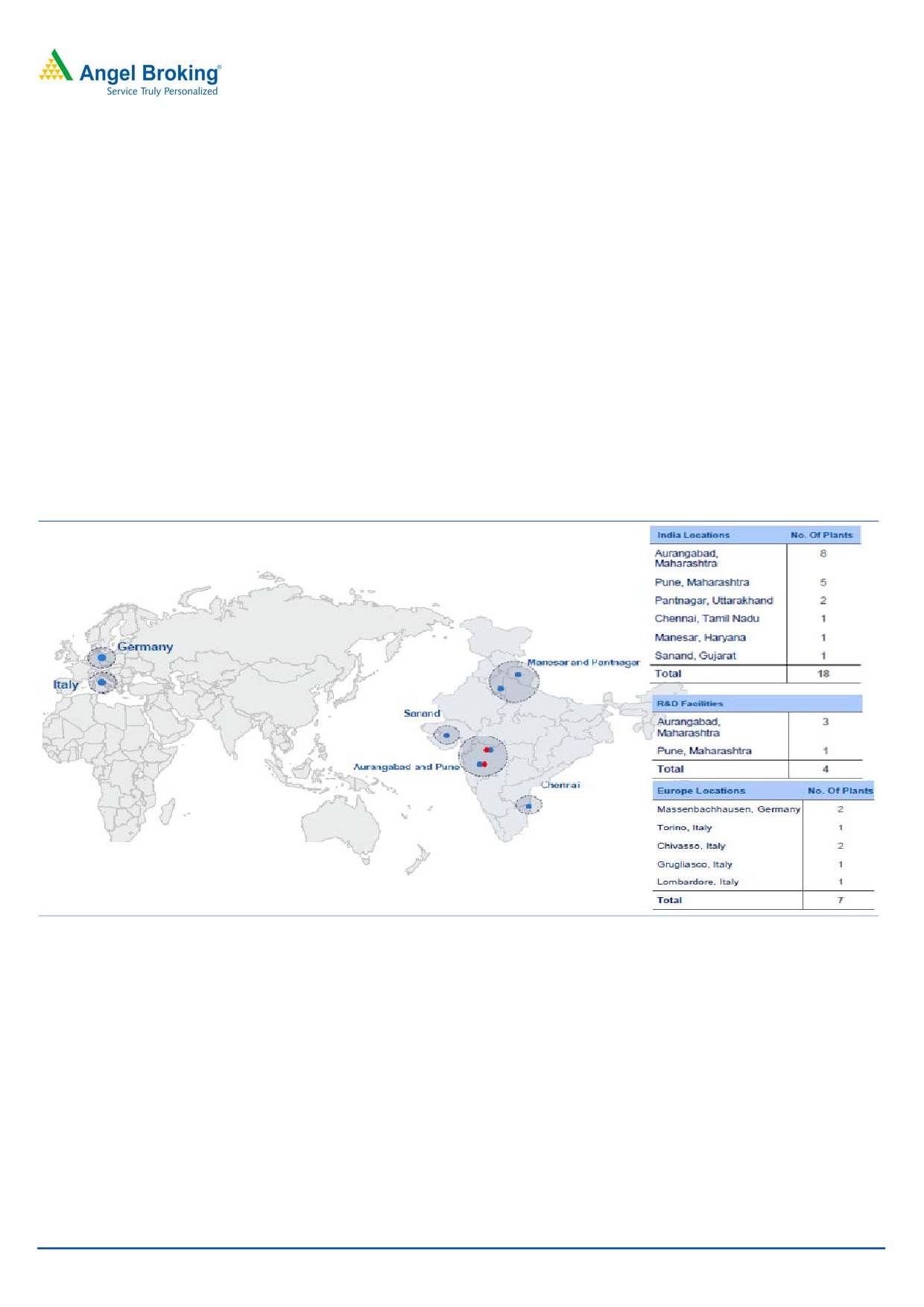
Task: Click the Aurangabad and Pune cluster marker
Action: click(482, 756)
